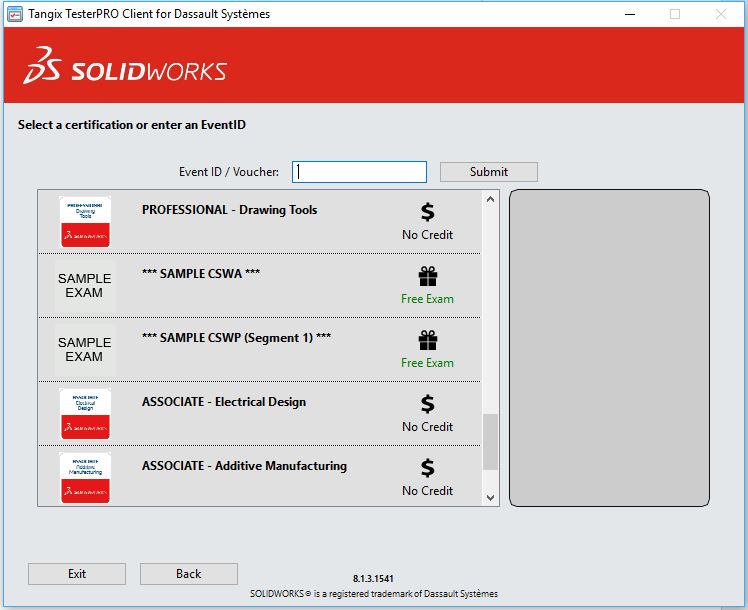Click the SAMPLE CSWP Segment 1 thumbnail
Screen dimensions: 748x610
pyautogui.click(x=84, y=350)
